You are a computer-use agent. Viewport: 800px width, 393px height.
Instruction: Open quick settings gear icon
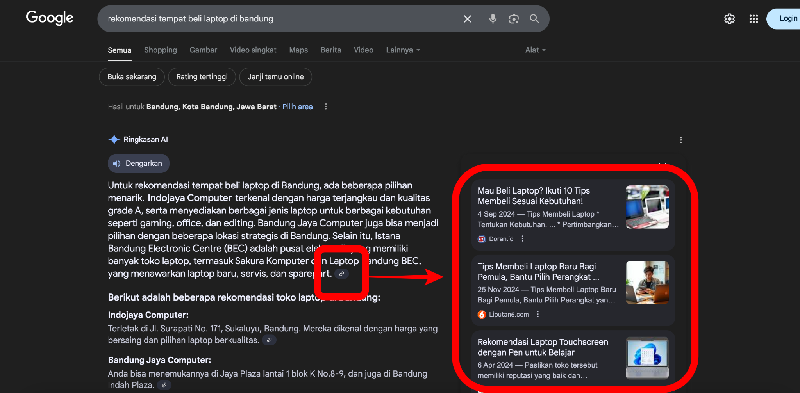pos(730,19)
